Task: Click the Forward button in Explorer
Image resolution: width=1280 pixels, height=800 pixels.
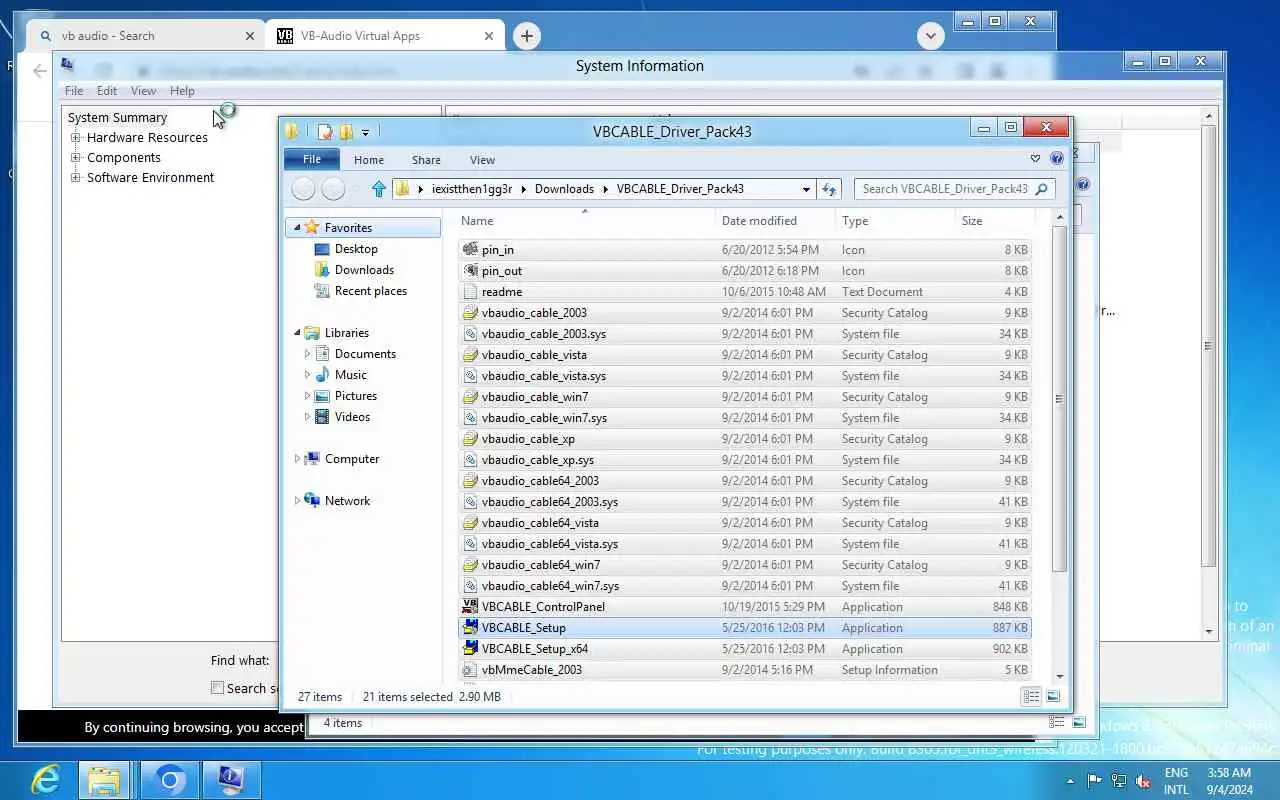Action: [x=333, y=189]
